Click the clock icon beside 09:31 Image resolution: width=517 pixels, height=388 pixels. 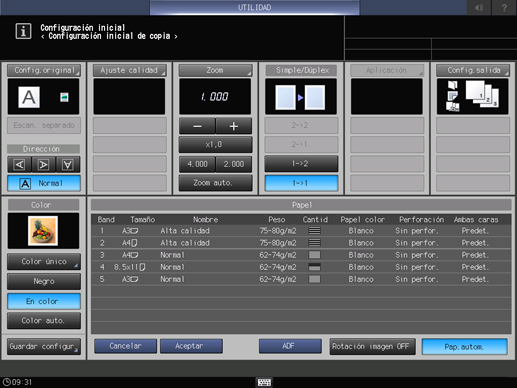(6, 382)
